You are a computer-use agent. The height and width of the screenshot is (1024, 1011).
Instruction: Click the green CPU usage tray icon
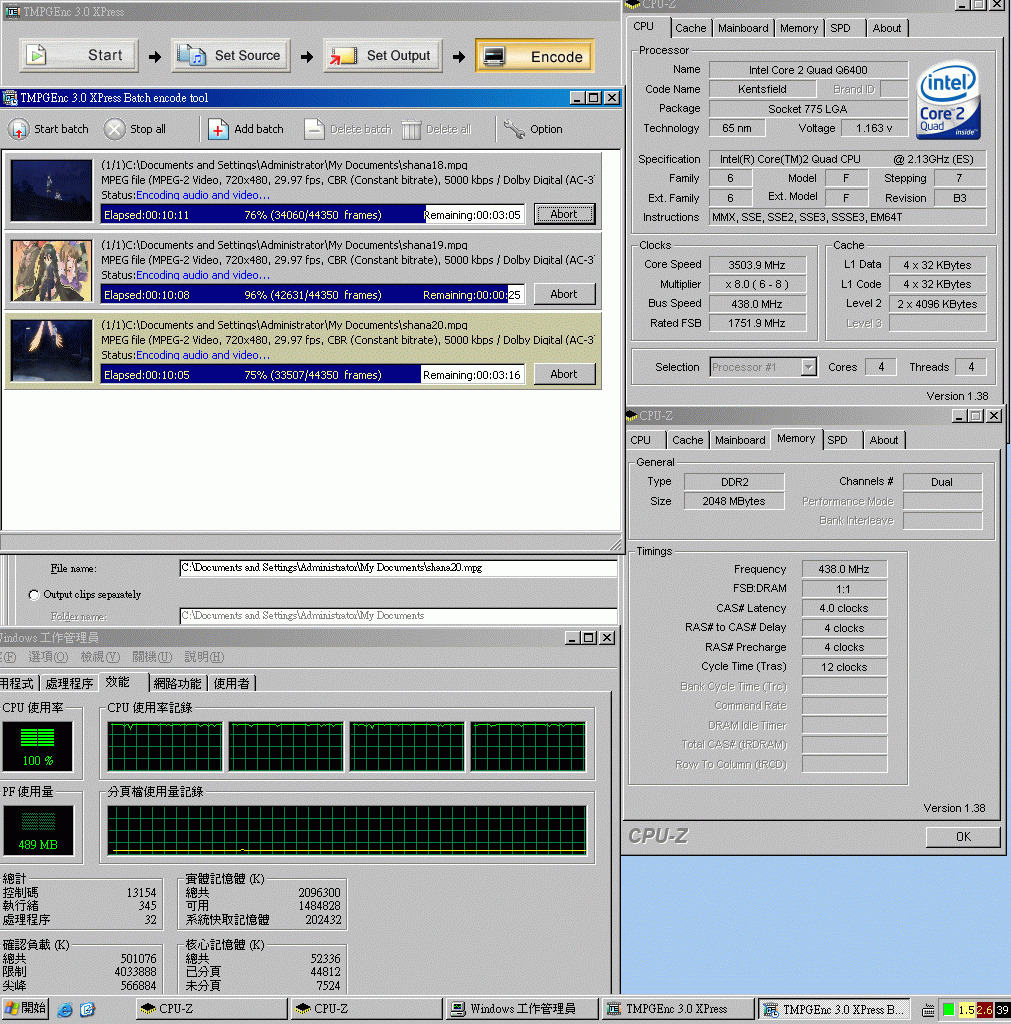coord(948,1010)
